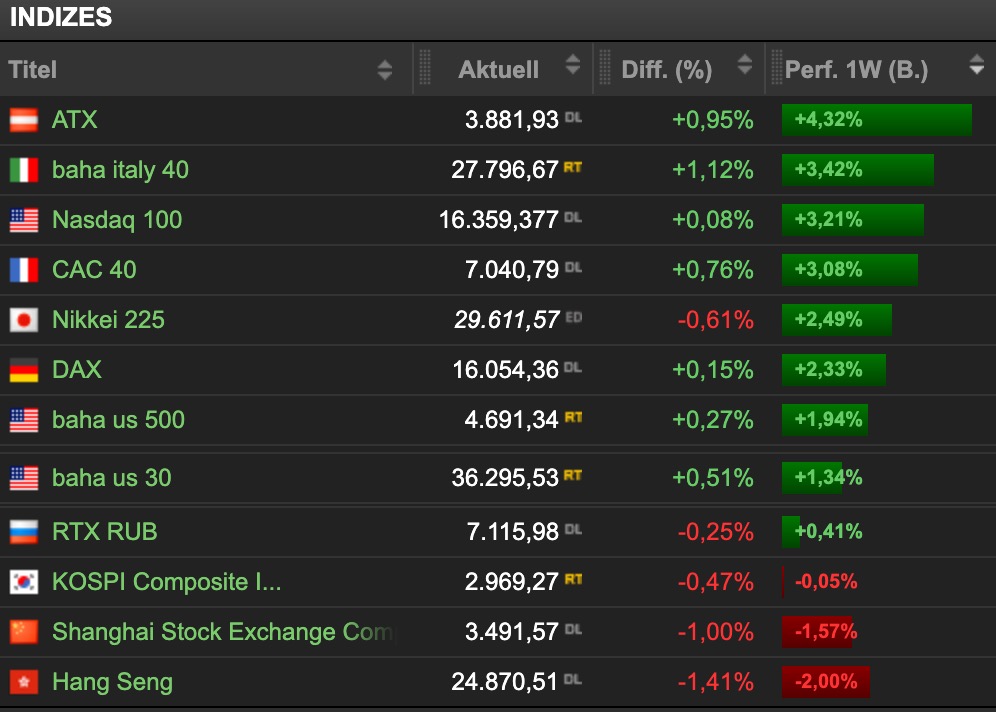The width and height of the screenshot is (996, 712).
Task: Click the Aktuell column header label
Action: coord(499,70)
